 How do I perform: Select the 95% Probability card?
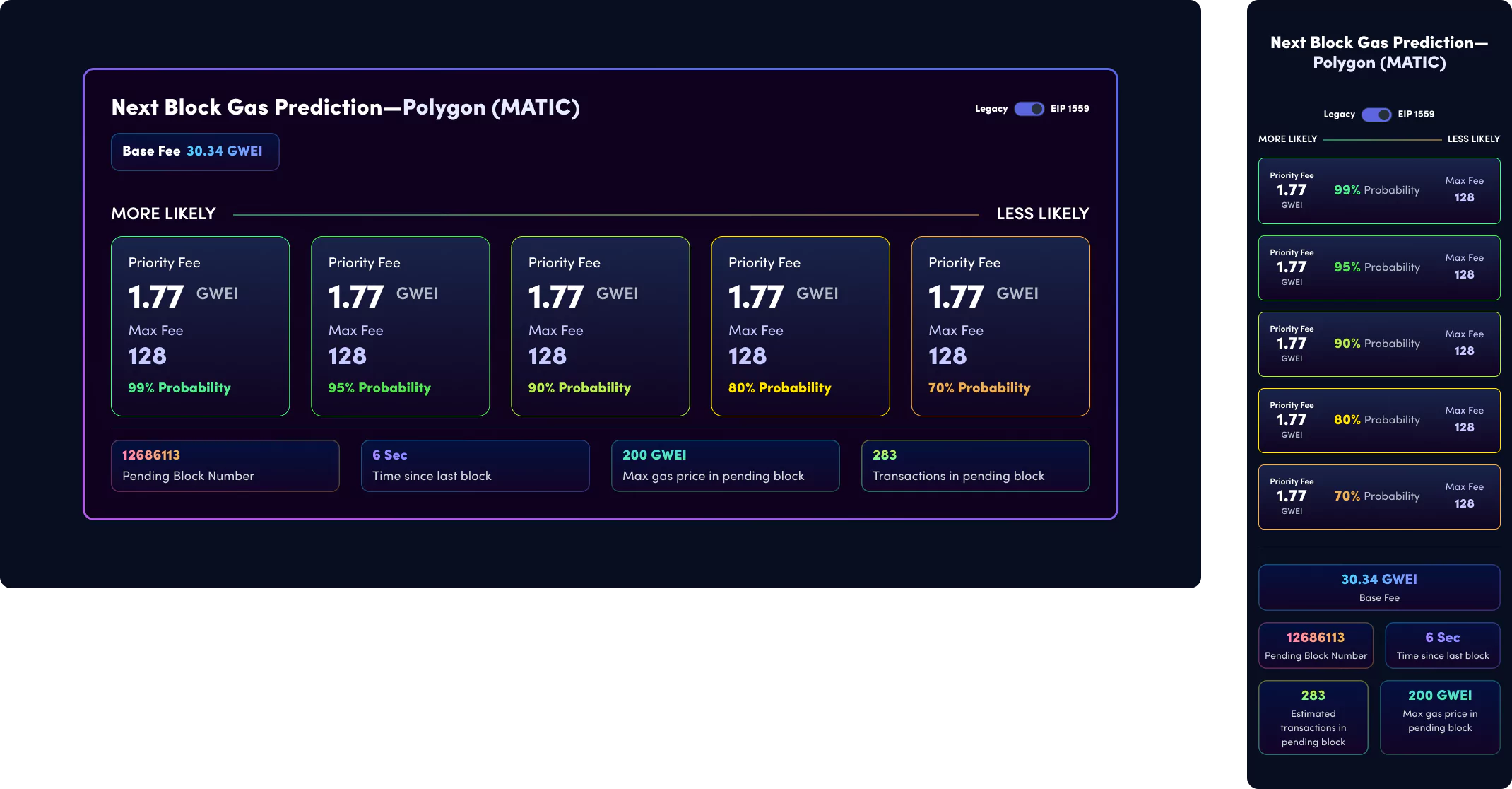(x=400, y=326)
